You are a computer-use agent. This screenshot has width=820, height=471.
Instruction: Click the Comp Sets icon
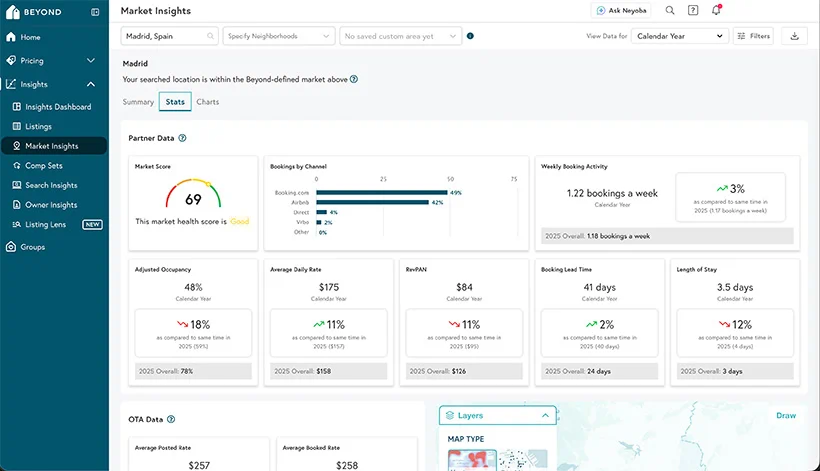coord(17,166)
